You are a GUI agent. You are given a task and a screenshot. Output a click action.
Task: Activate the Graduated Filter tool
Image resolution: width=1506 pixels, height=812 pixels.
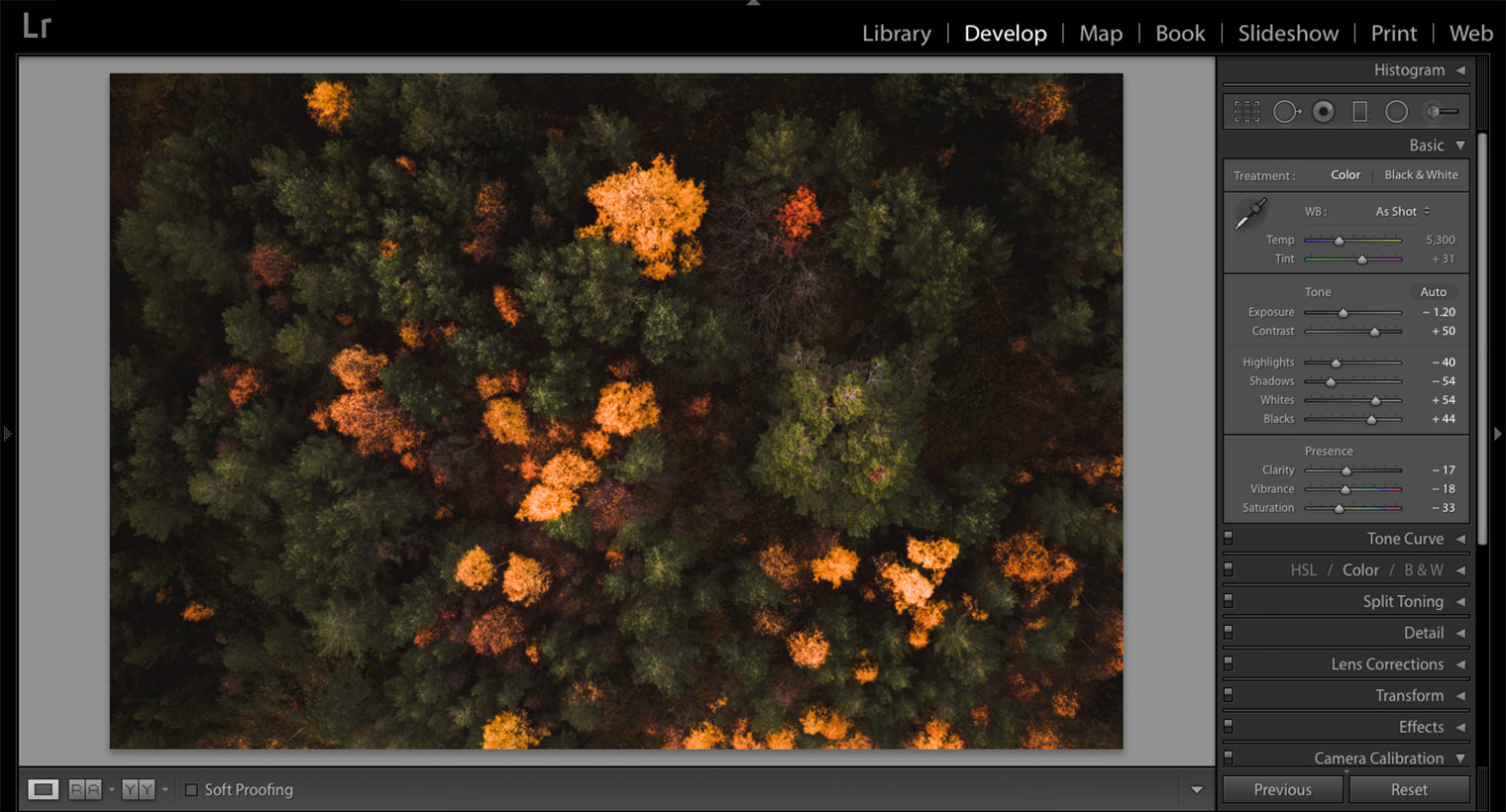[x=1361, y=111]
